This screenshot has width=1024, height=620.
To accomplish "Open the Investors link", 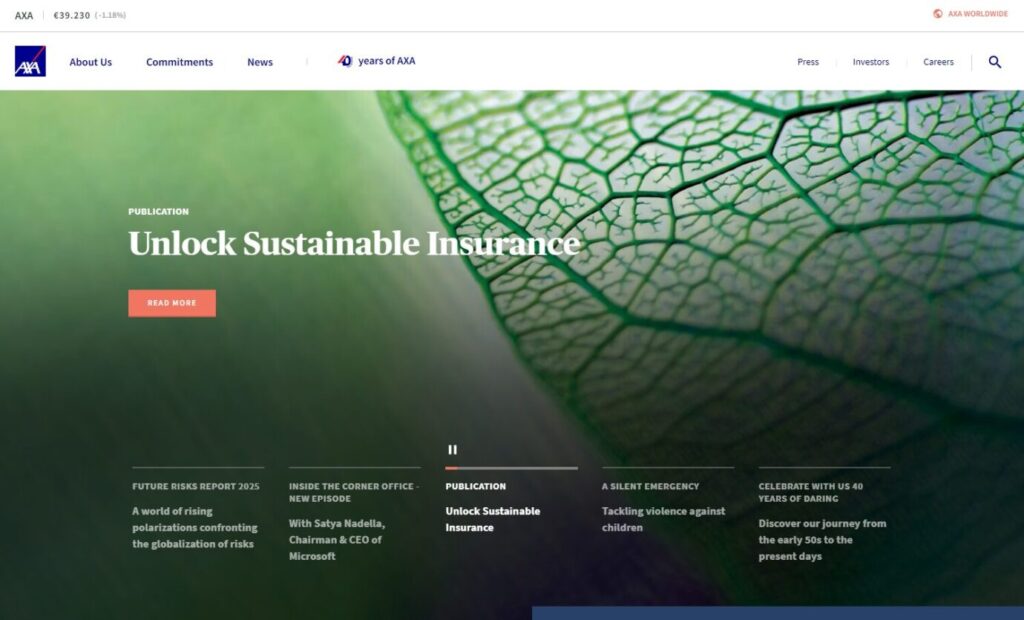I will pos(871,62).
